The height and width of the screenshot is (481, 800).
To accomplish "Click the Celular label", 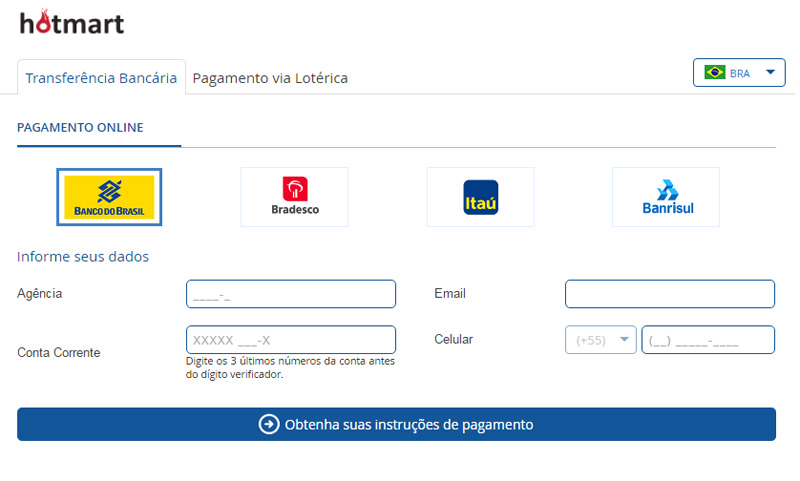I will pos(454,339).
